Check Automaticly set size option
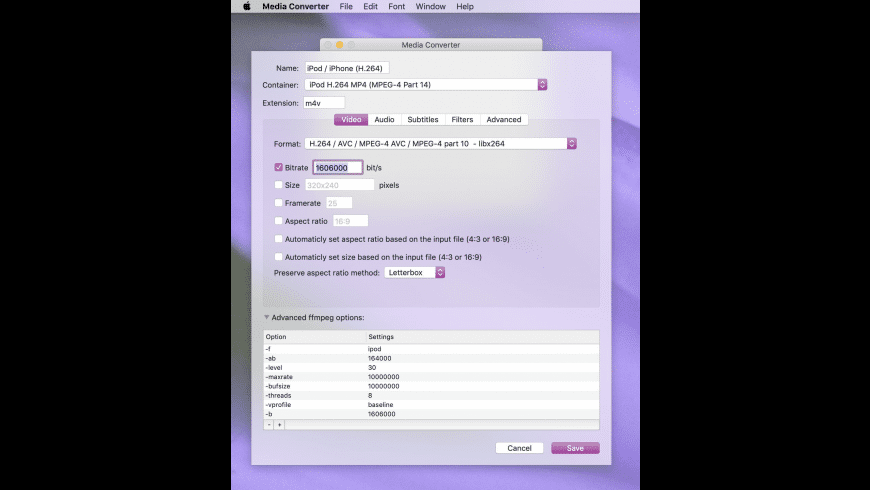The image size is (870, 490). [279, 256]
